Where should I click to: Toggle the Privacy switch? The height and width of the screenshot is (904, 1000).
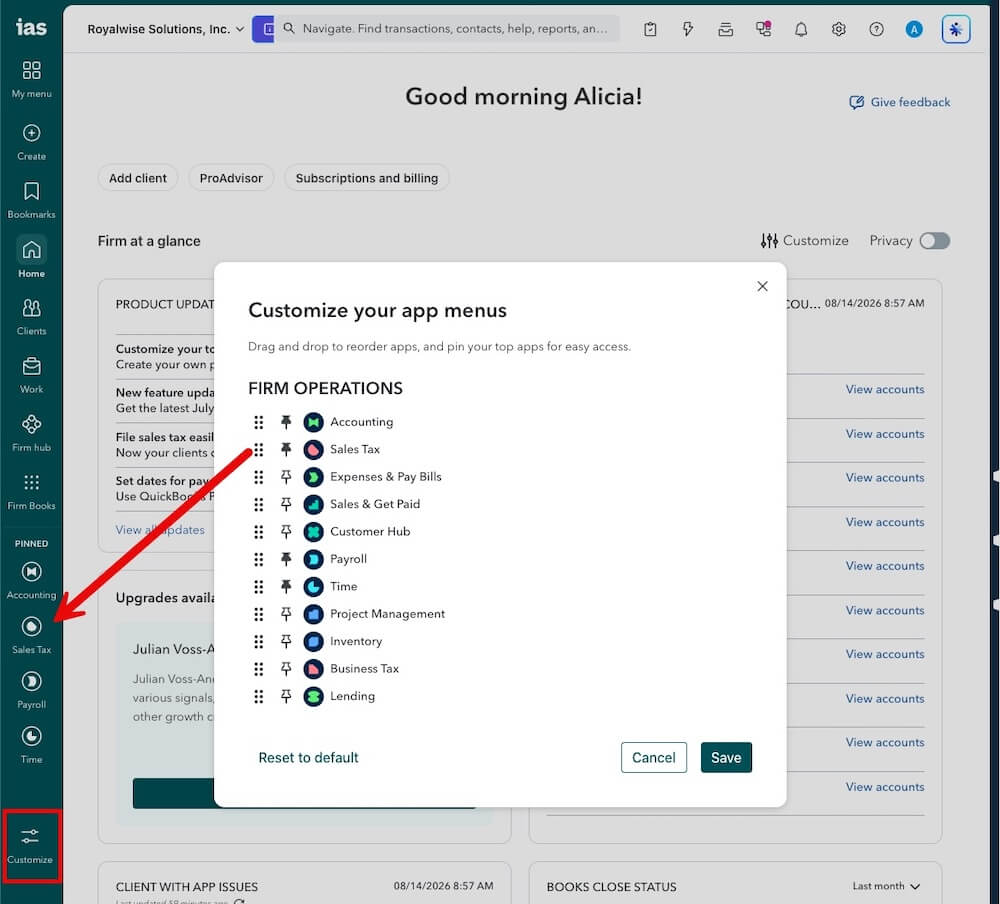(x=934, y=241)
